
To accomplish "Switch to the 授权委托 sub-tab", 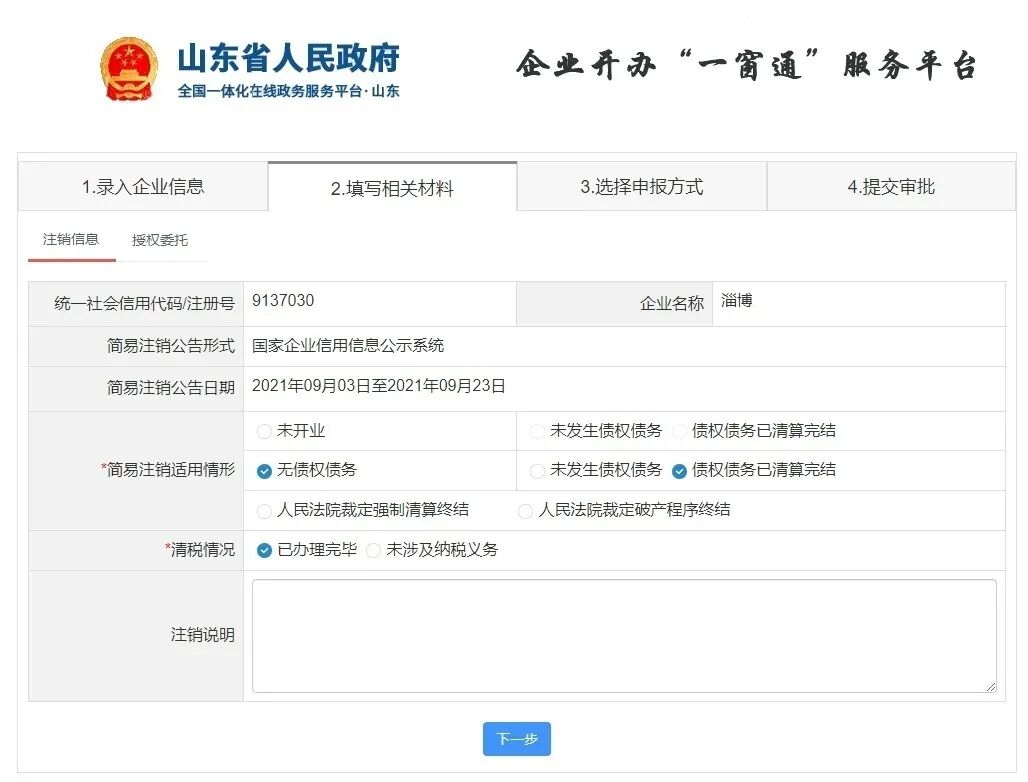I will click(x=159, y=241).
